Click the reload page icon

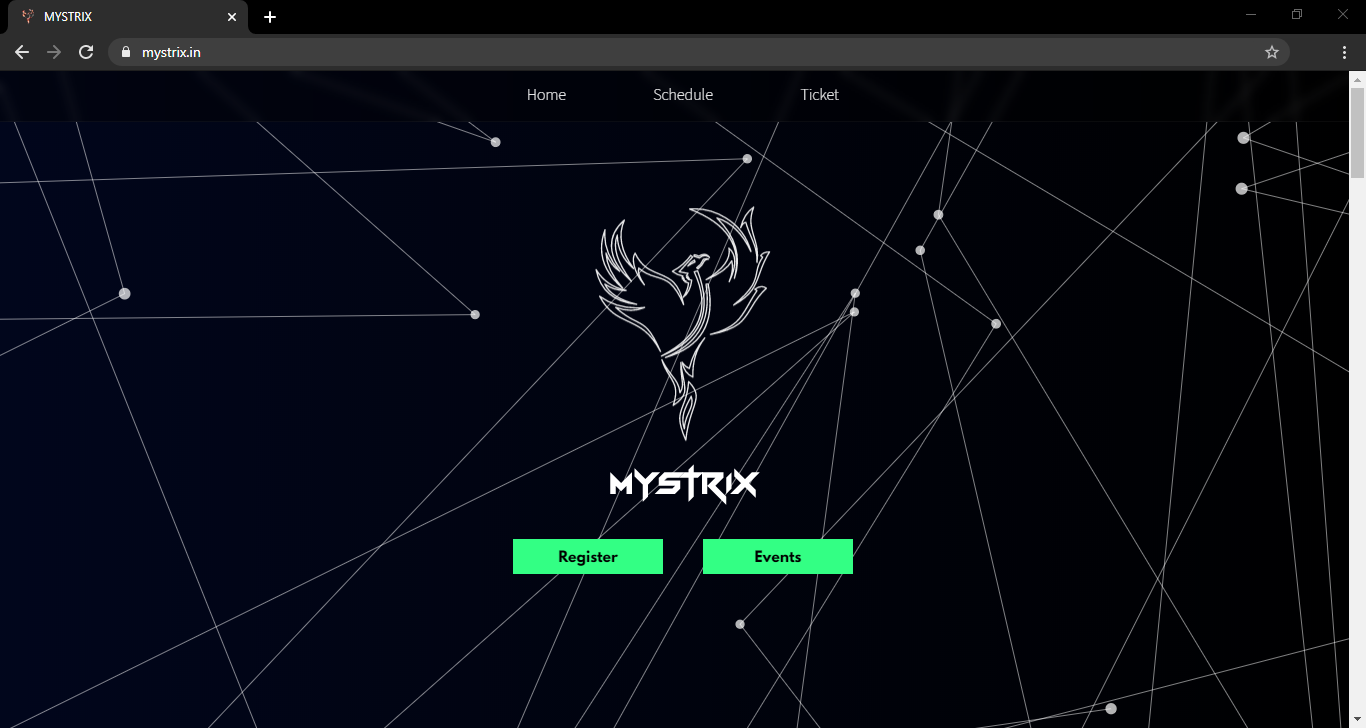coord(86,52)
